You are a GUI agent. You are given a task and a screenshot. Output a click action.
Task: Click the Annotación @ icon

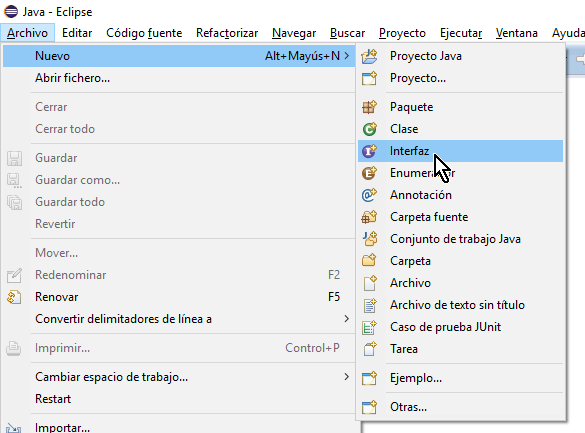point(369,195)
